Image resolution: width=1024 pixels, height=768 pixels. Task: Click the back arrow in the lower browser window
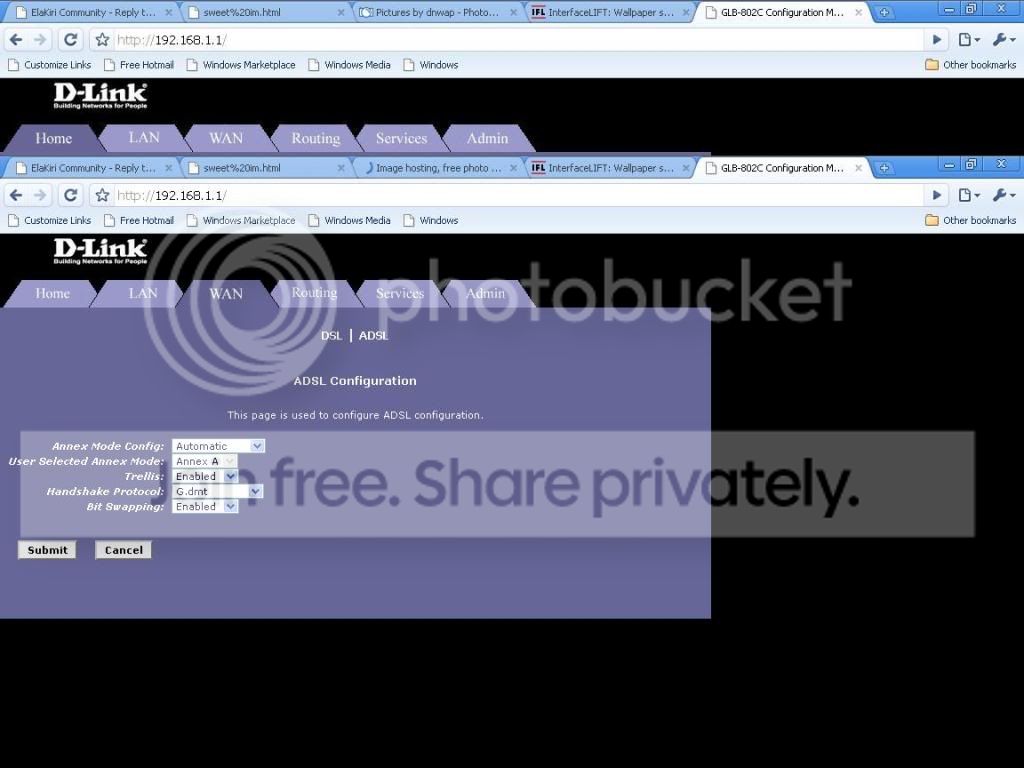(x=16, y=195)
